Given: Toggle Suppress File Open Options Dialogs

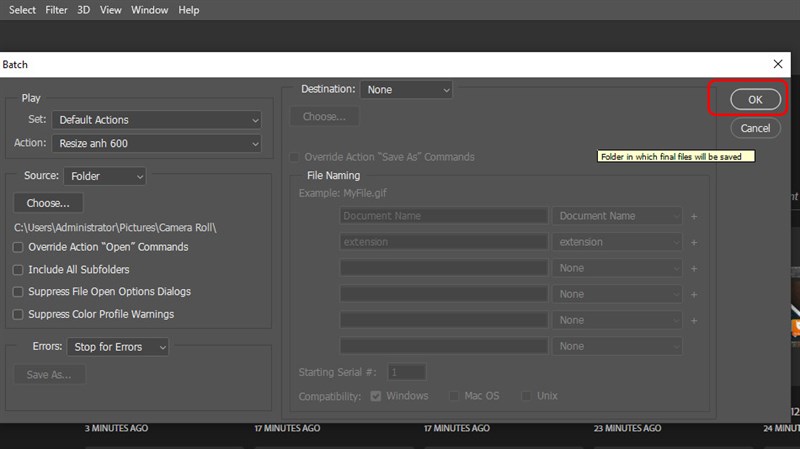Looking at the screenshot, I should [x=18, y=292].
